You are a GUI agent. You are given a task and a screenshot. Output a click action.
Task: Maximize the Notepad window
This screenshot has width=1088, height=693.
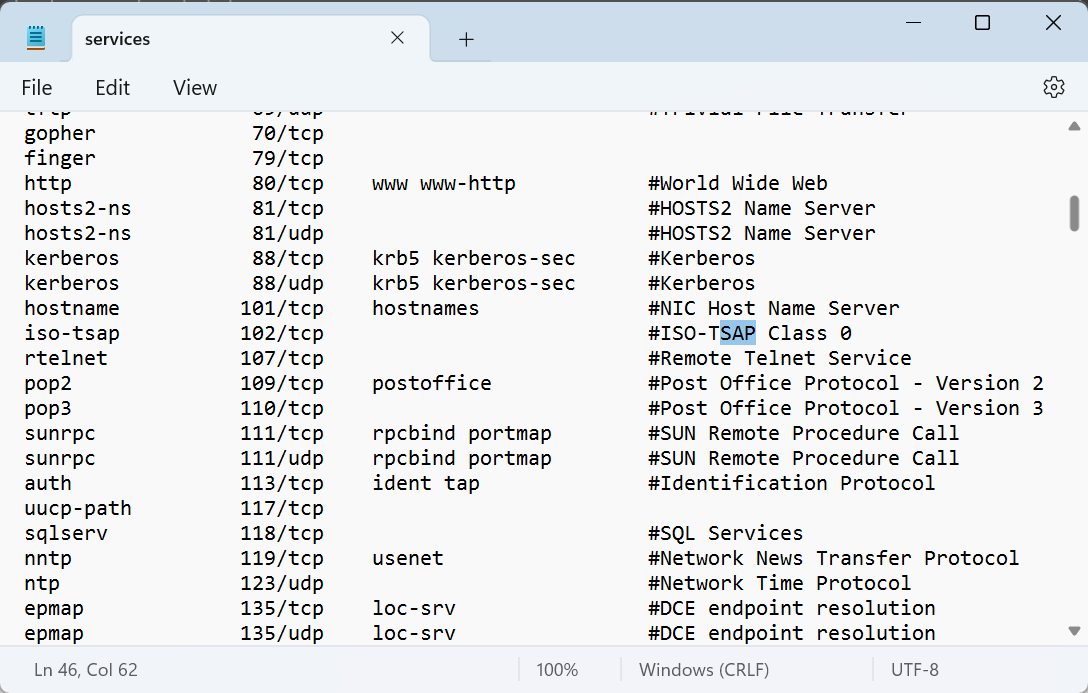[983, 23]
